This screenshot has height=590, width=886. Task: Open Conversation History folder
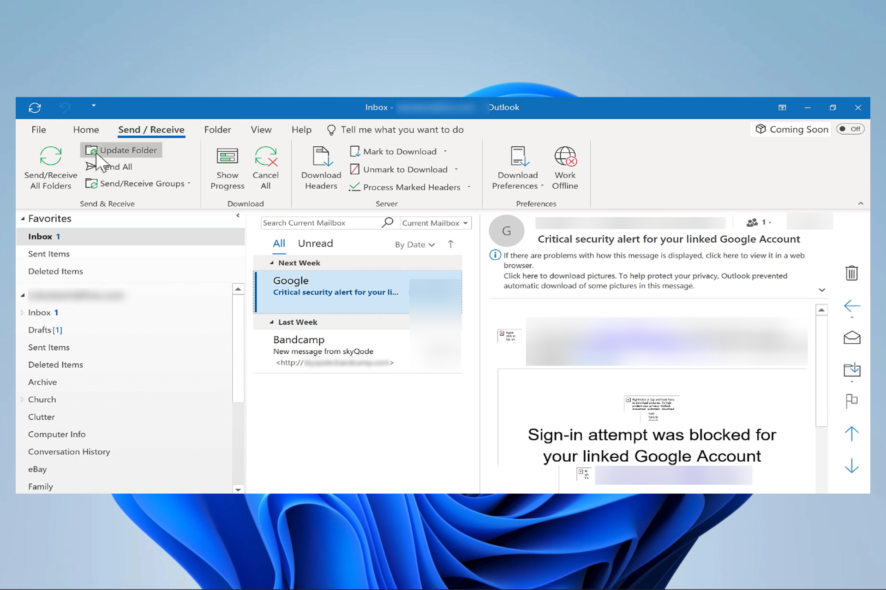coord(69,452)
